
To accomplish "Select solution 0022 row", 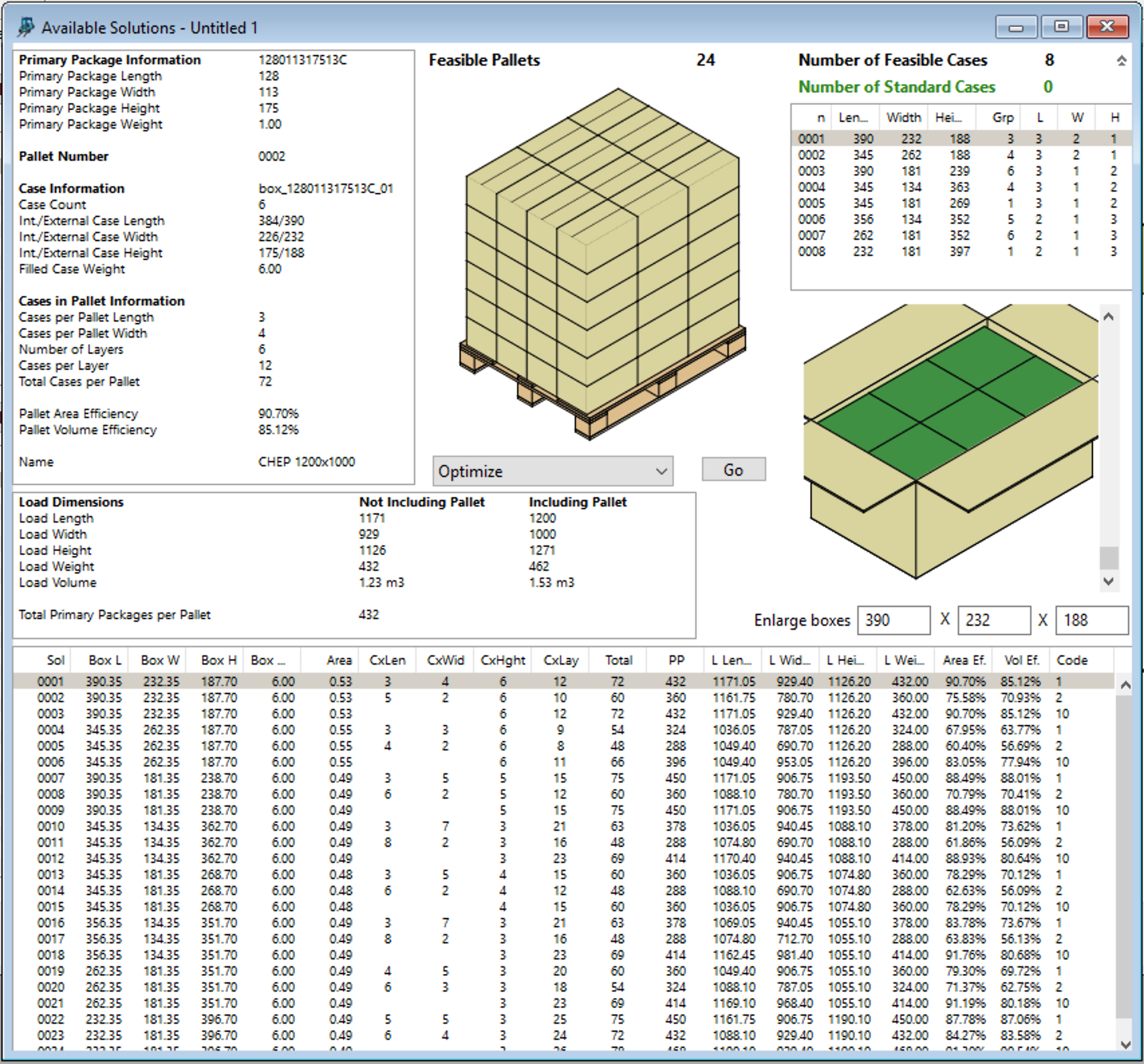I will tap(564, 1019).
